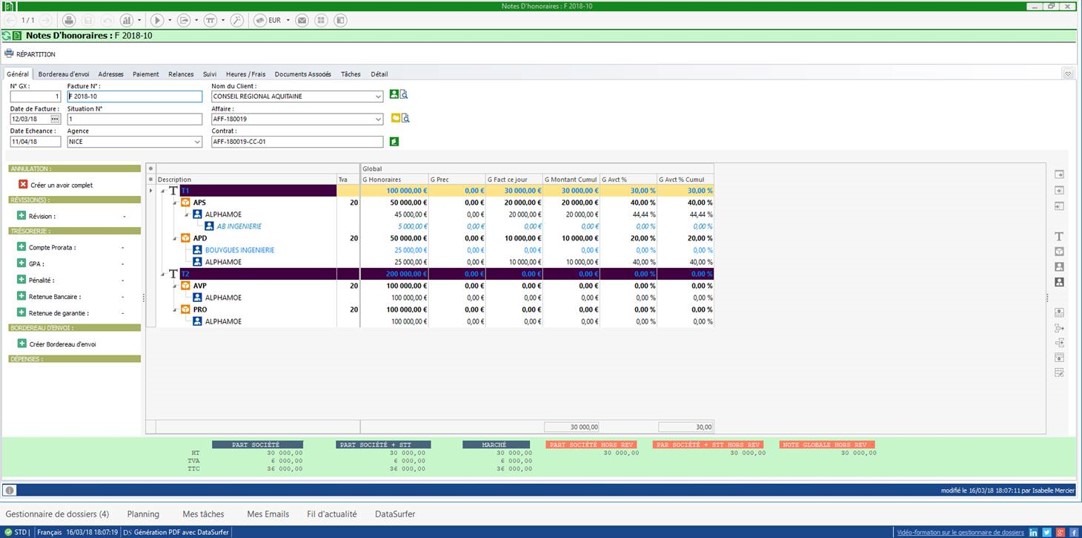Click the Vidéo-formation sur le gestionnaire link
1082x538 pixels.
(x=959, y=532)
